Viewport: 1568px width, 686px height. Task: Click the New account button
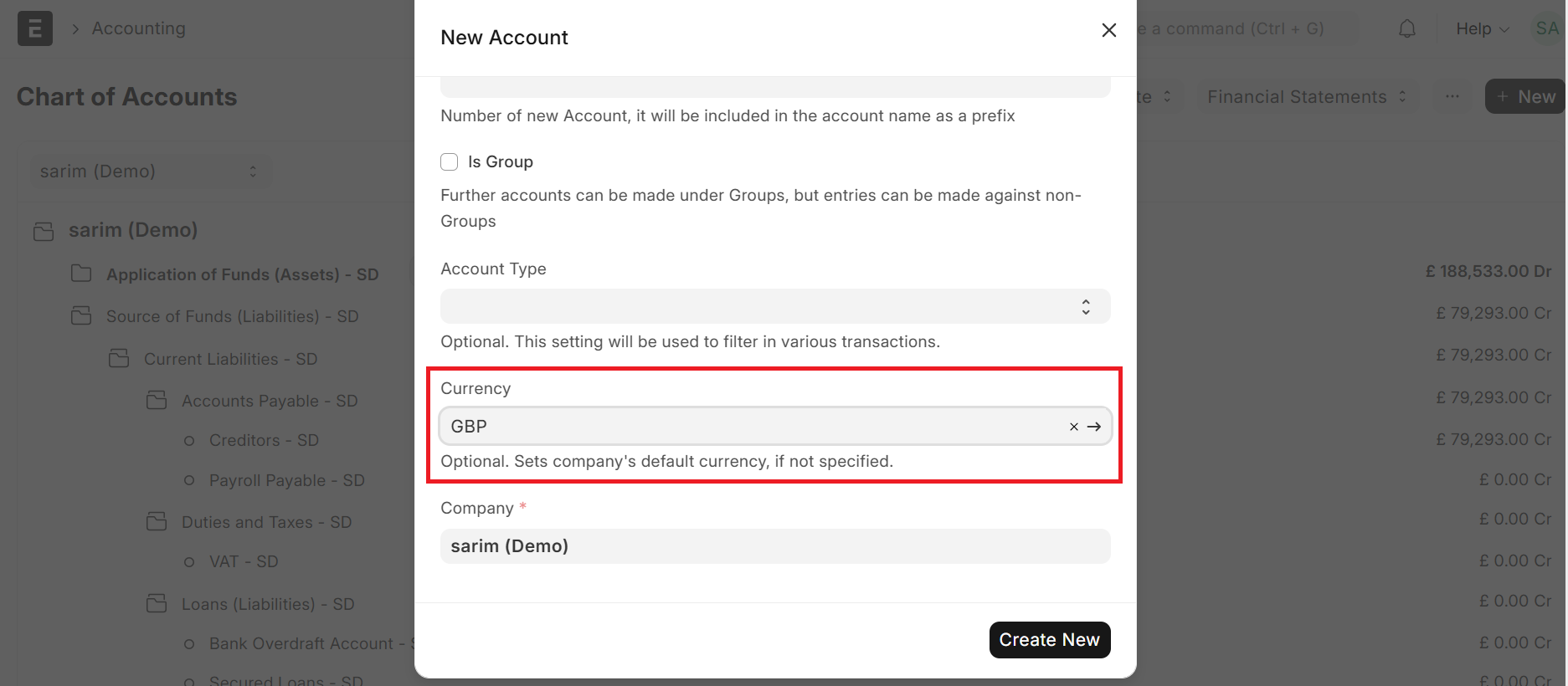tap(1525, 97)
